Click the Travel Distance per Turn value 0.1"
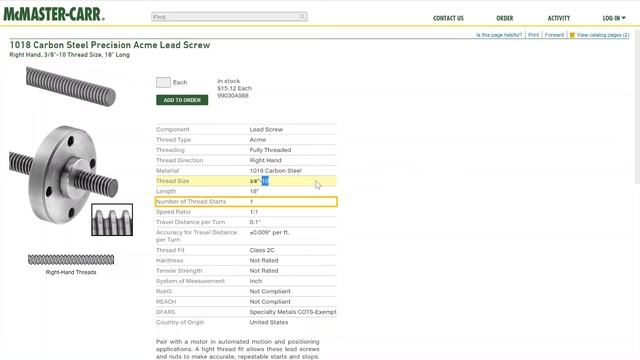 coord(255,222)
